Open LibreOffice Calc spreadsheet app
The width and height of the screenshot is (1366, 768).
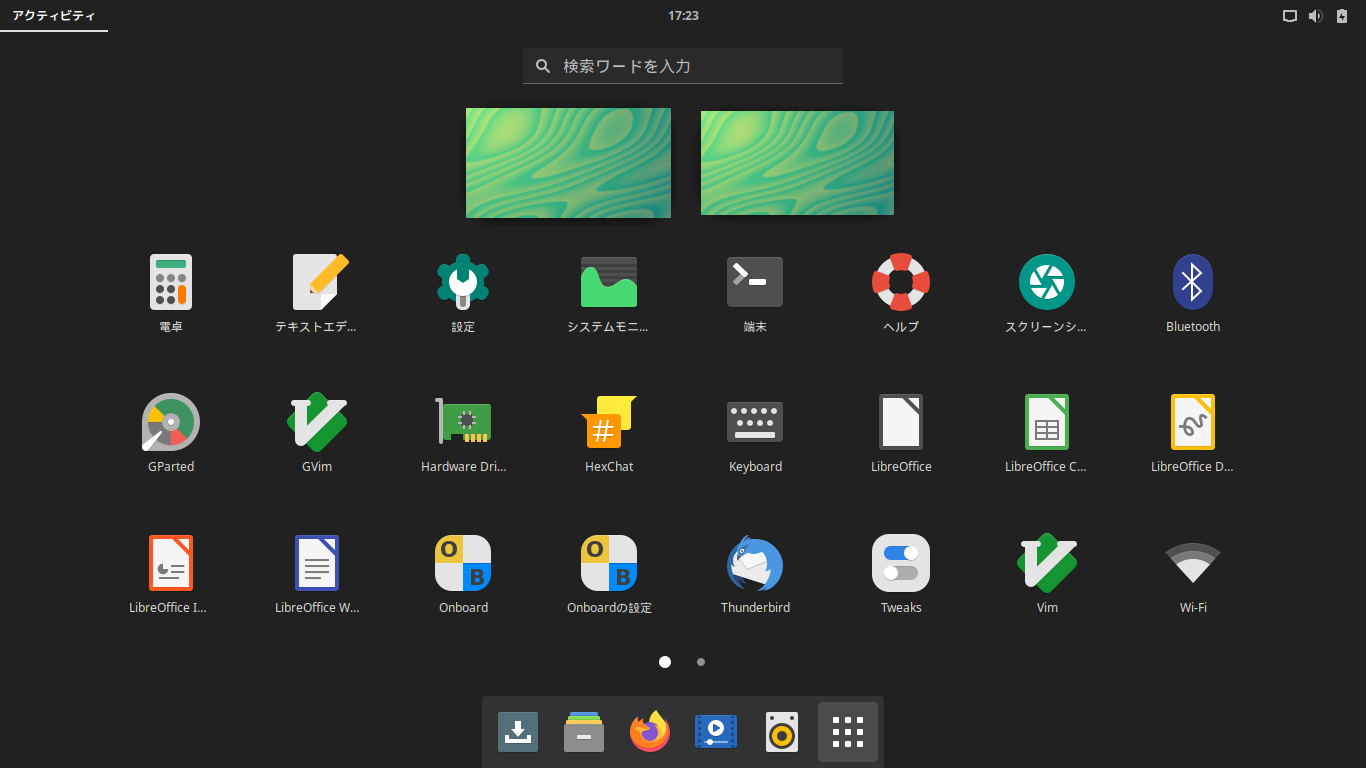click(x=1047, y=422)
